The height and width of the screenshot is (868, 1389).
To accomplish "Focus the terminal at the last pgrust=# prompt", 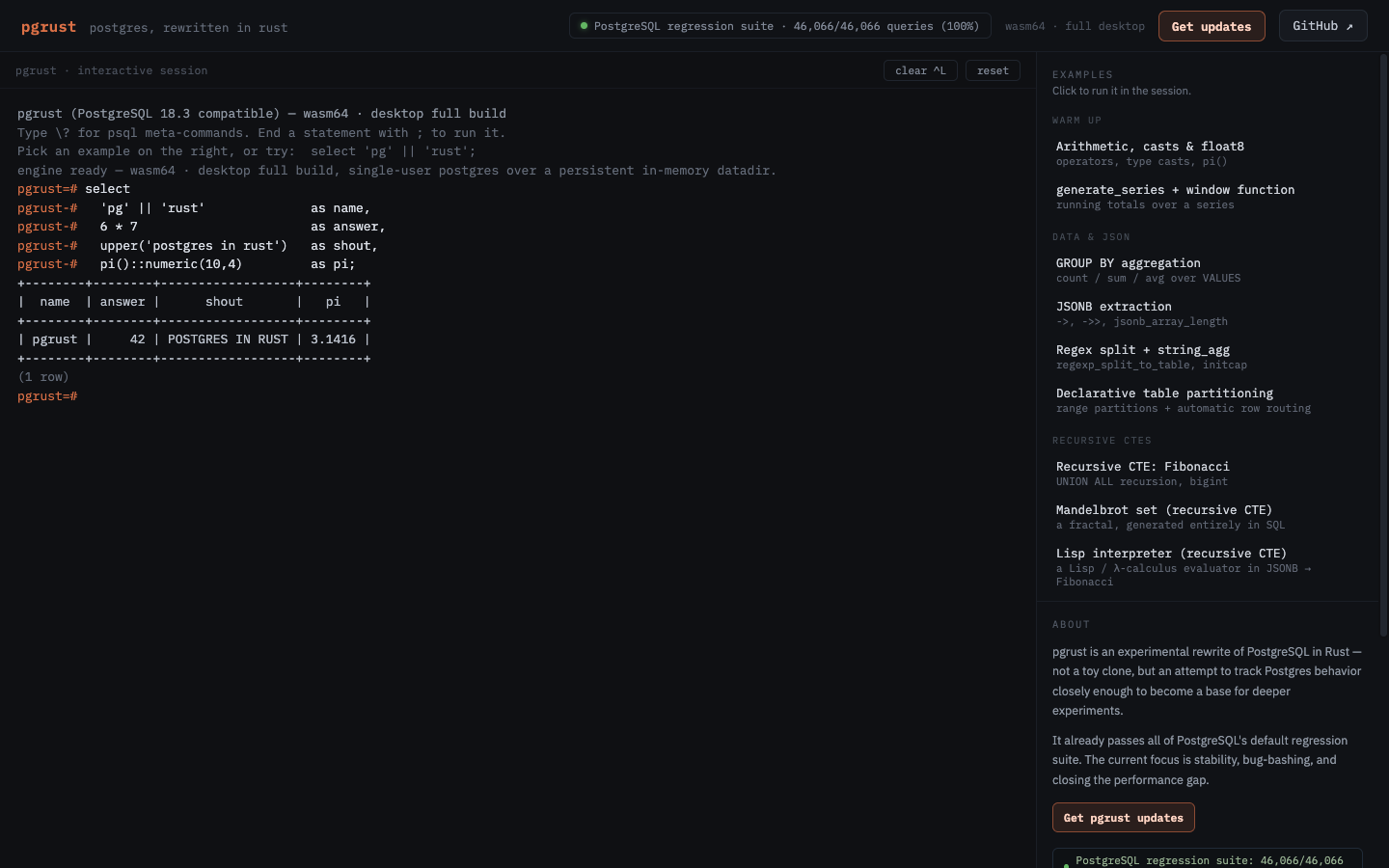I will (47, 396).
